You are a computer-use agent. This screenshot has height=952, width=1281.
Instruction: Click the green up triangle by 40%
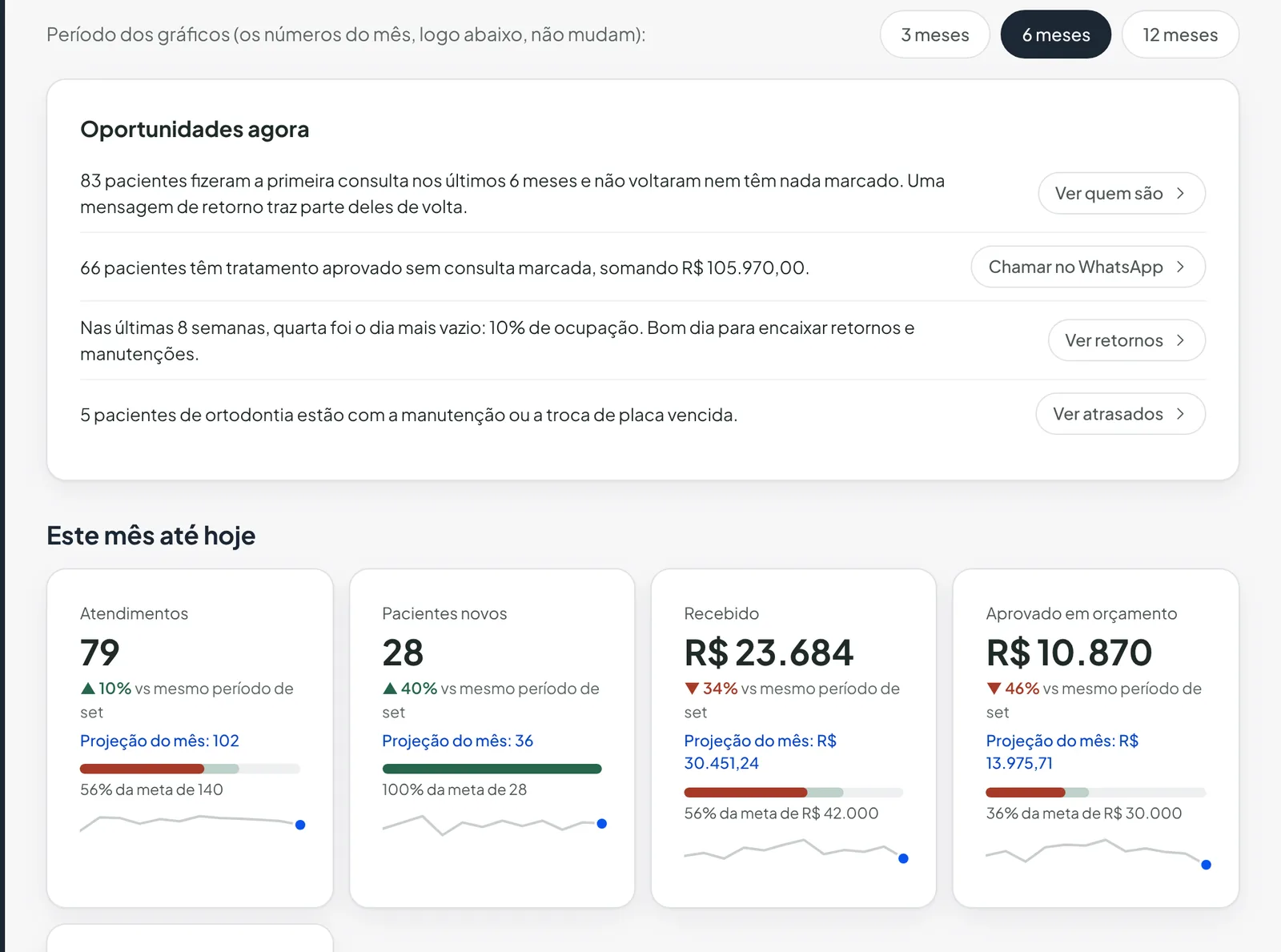click(x=390, y=688)
